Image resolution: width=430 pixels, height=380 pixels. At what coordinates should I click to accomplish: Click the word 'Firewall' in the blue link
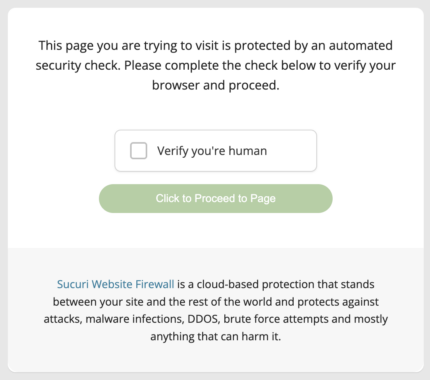click(x=155, y=284)
